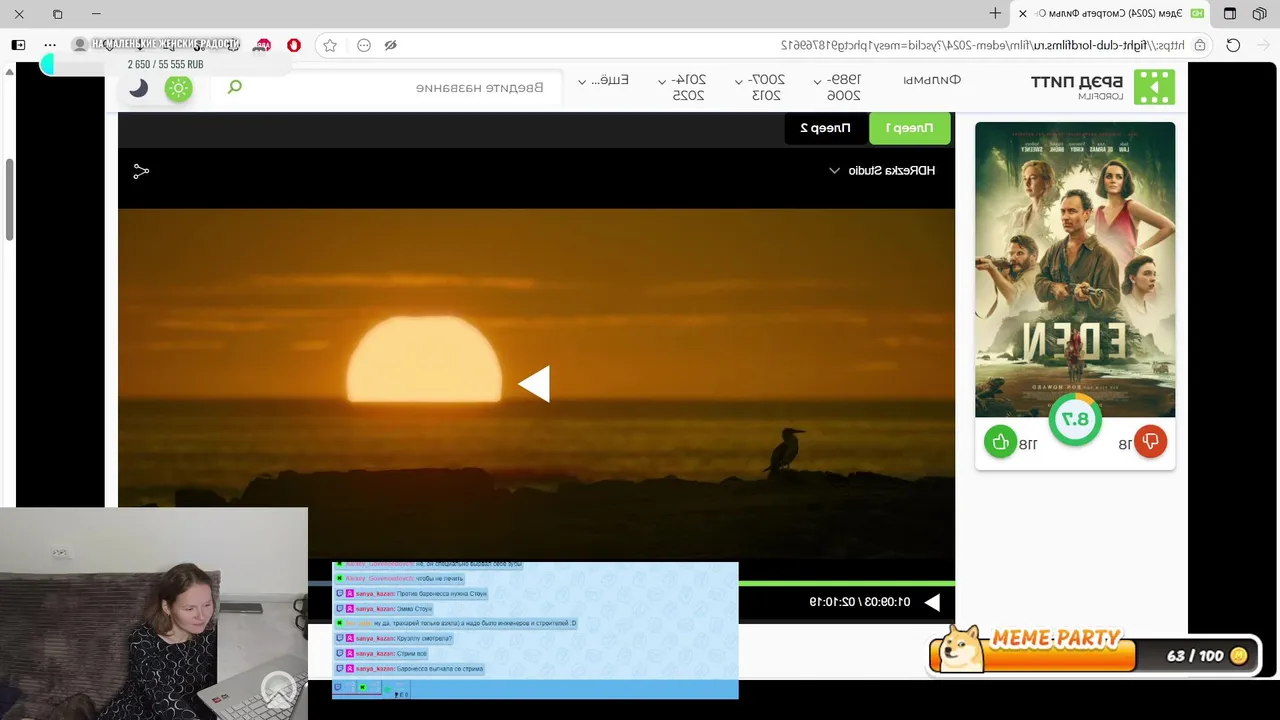The width and height of the screenshot is (1280, 720).
Task: Expand the 2014-2025 years dropdown
Action: [x=681, y=87]
